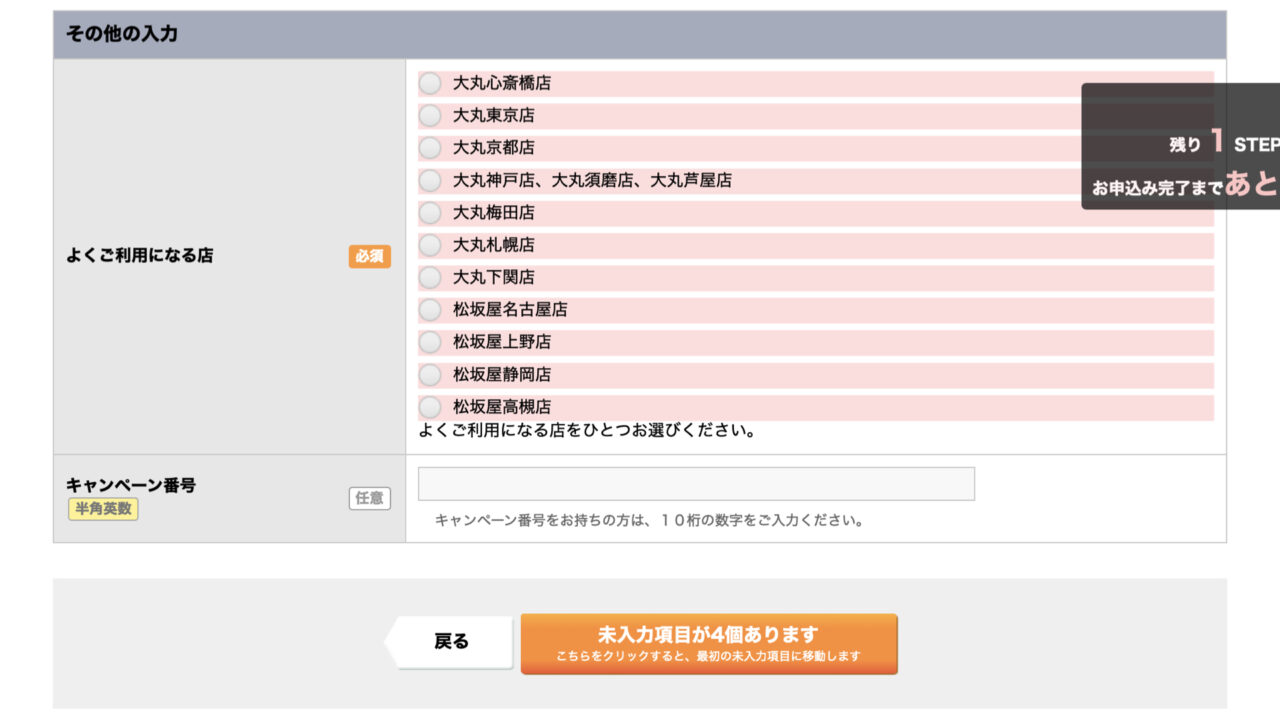Viewport: 1280px width, 720px height.
Task: Choose 大丸下関店 radio option
Action: click(430, 277)
